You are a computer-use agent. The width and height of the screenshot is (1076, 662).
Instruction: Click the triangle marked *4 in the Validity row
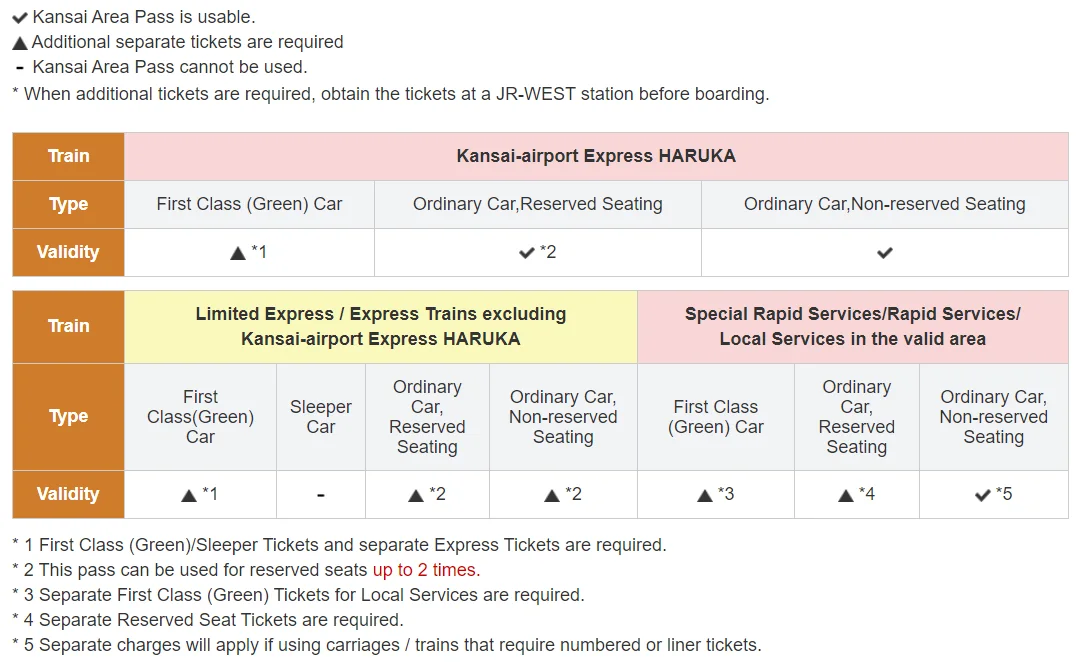pyautogui.click(x=845, y=495)
